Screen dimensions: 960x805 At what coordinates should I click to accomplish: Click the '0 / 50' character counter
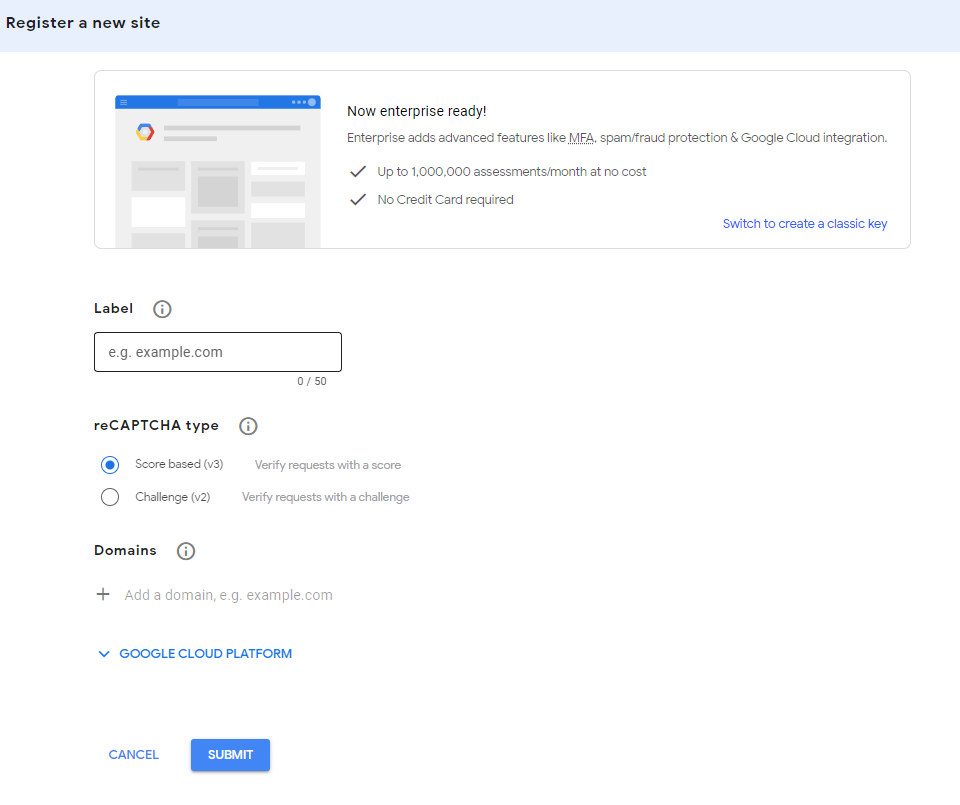[x=312, y=381]
